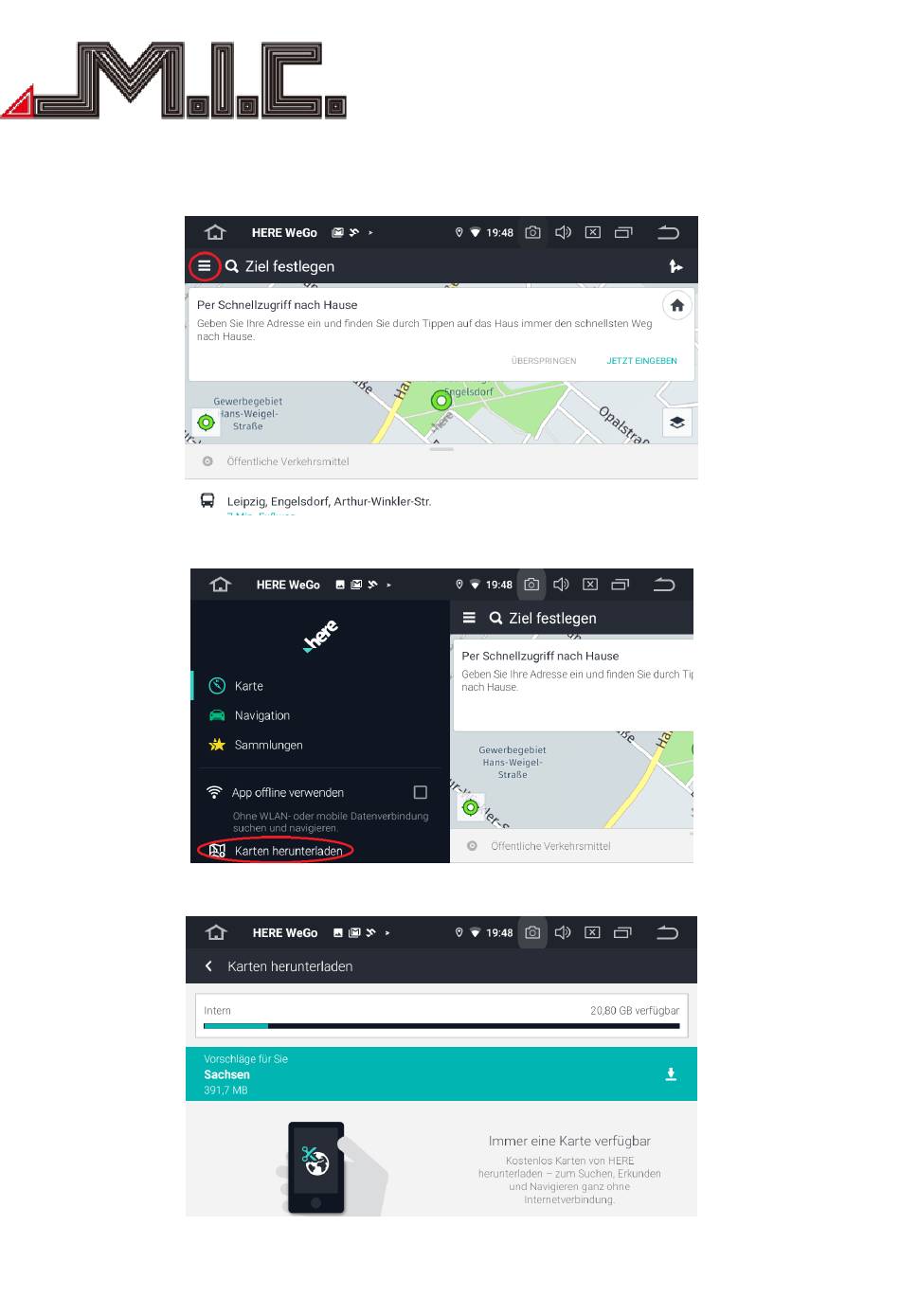Select Karte in the side menu
900x1316 pixels.
coord(249,686)
